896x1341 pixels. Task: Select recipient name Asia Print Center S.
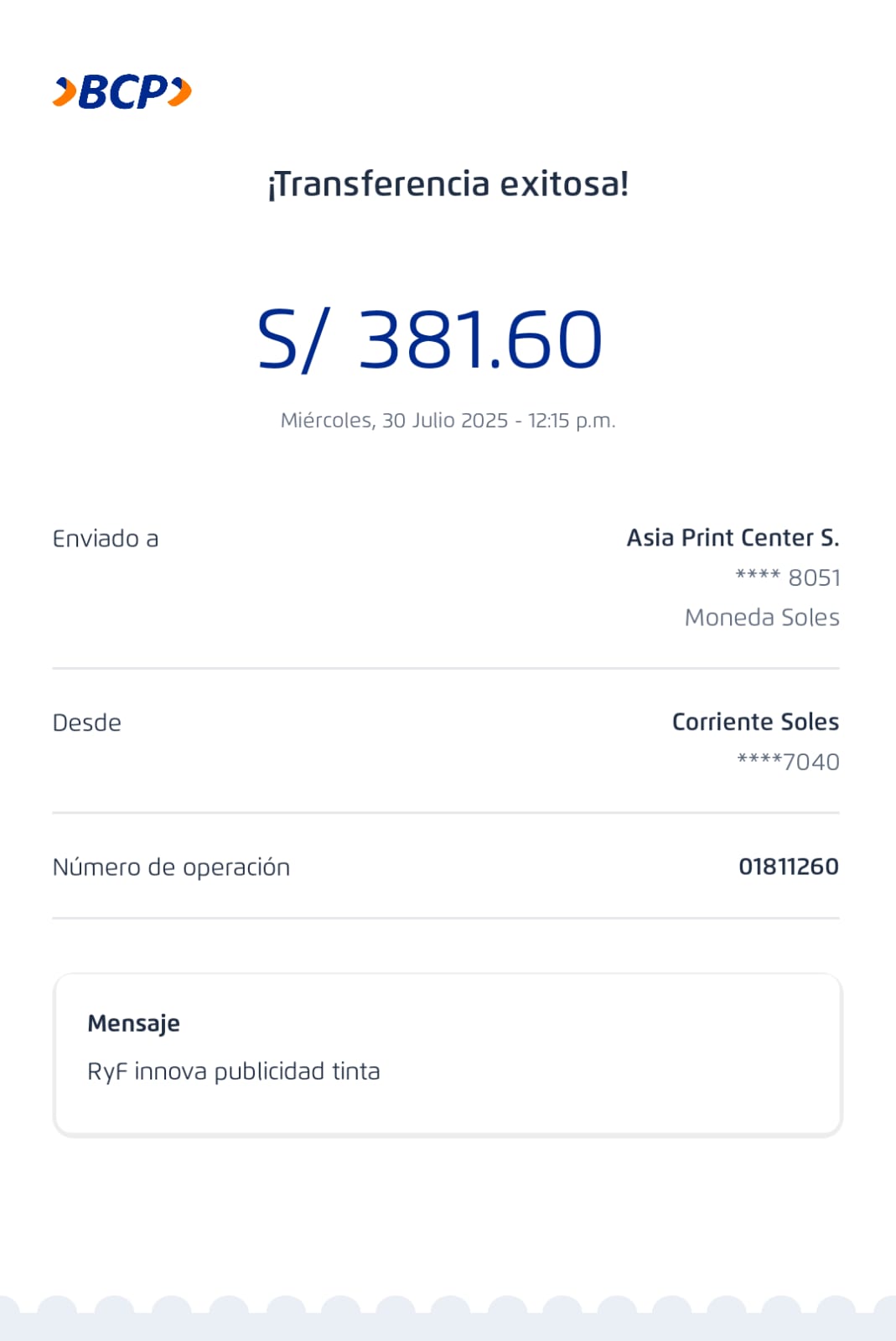(733, 537)
